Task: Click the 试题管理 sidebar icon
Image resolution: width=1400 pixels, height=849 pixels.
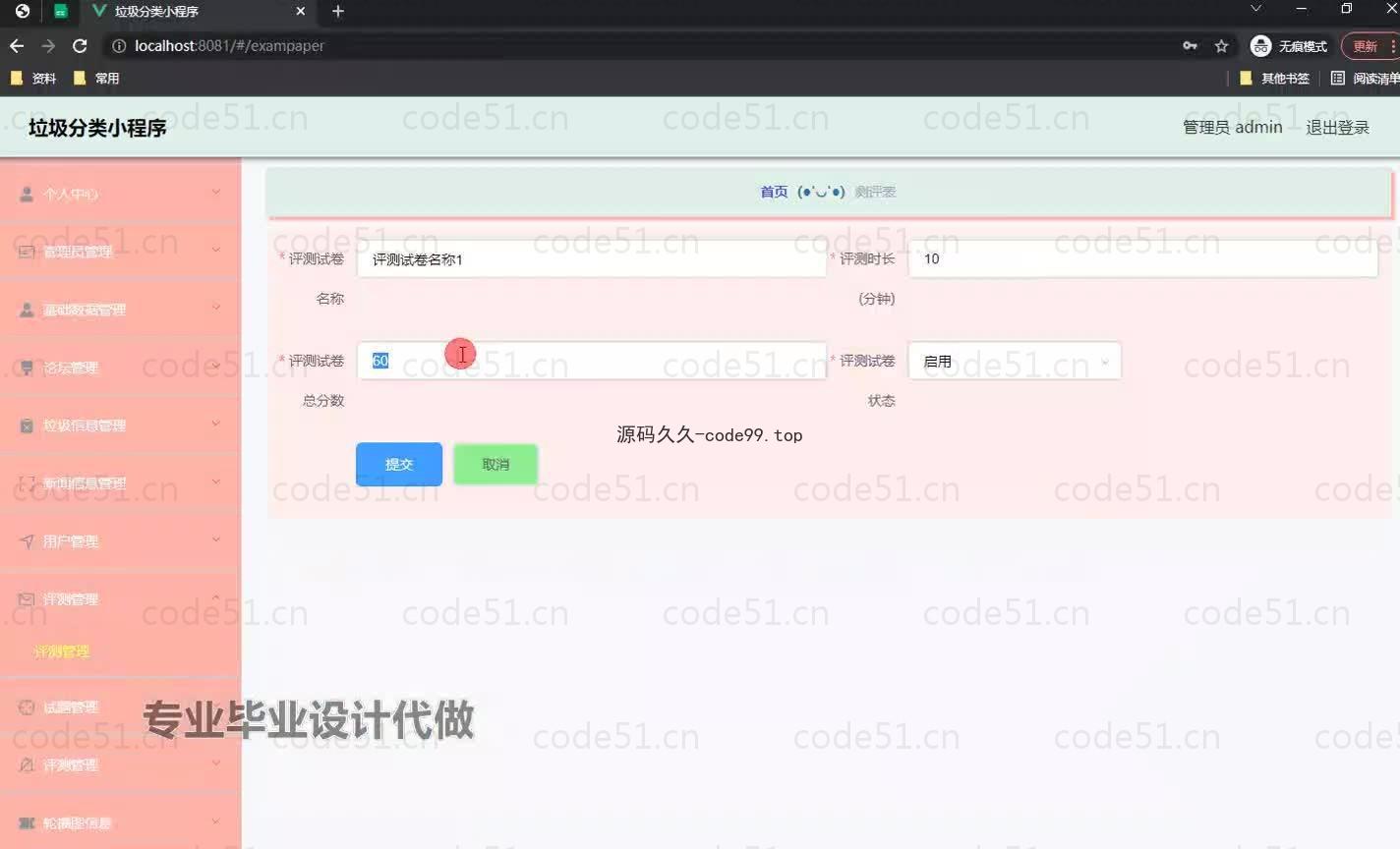Action: (x=27, y=707)
